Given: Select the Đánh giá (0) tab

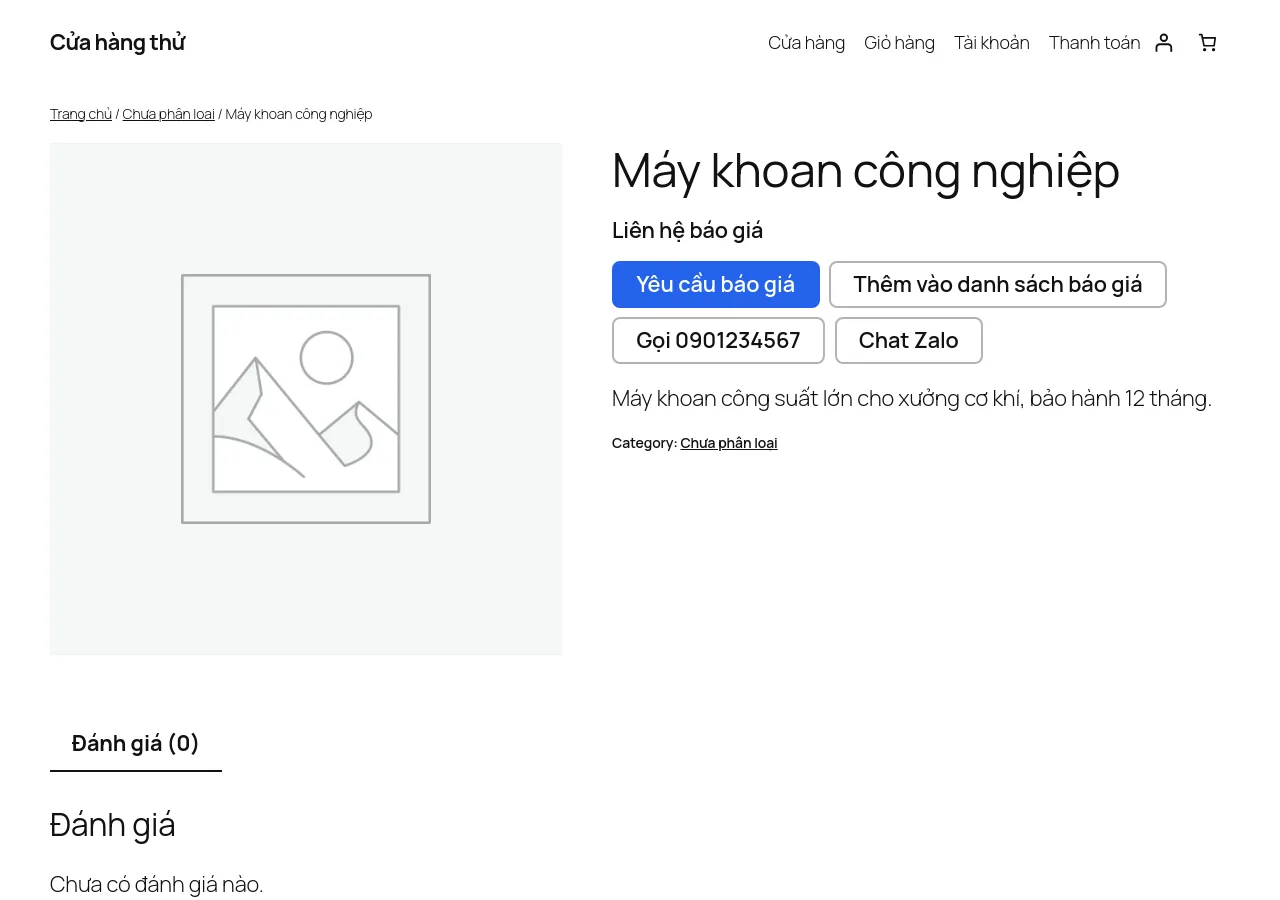Looking at the screenshot, I should point(136,743).
